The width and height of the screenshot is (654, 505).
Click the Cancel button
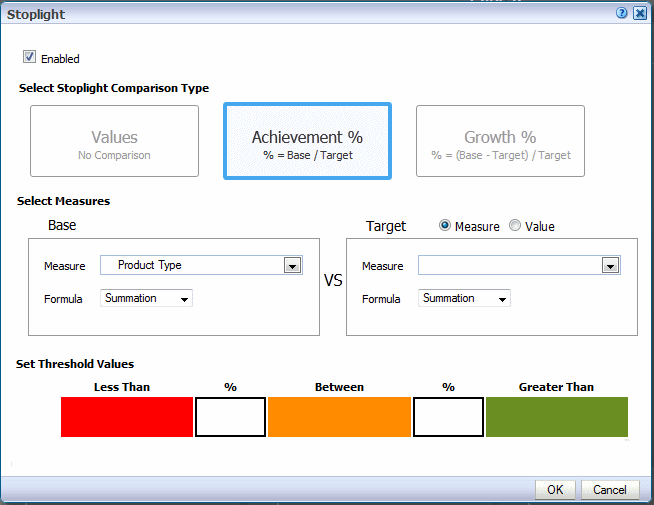(610, 490)
